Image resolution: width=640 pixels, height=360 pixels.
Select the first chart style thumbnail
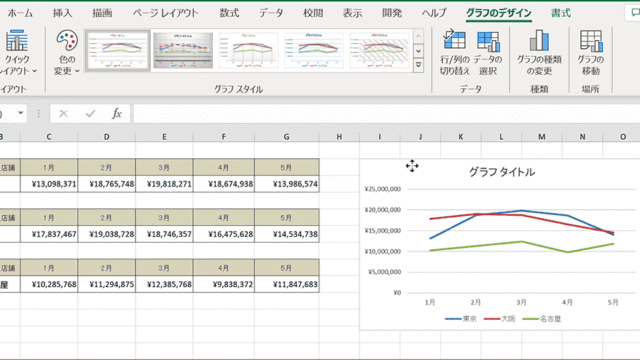coord(118,51)
